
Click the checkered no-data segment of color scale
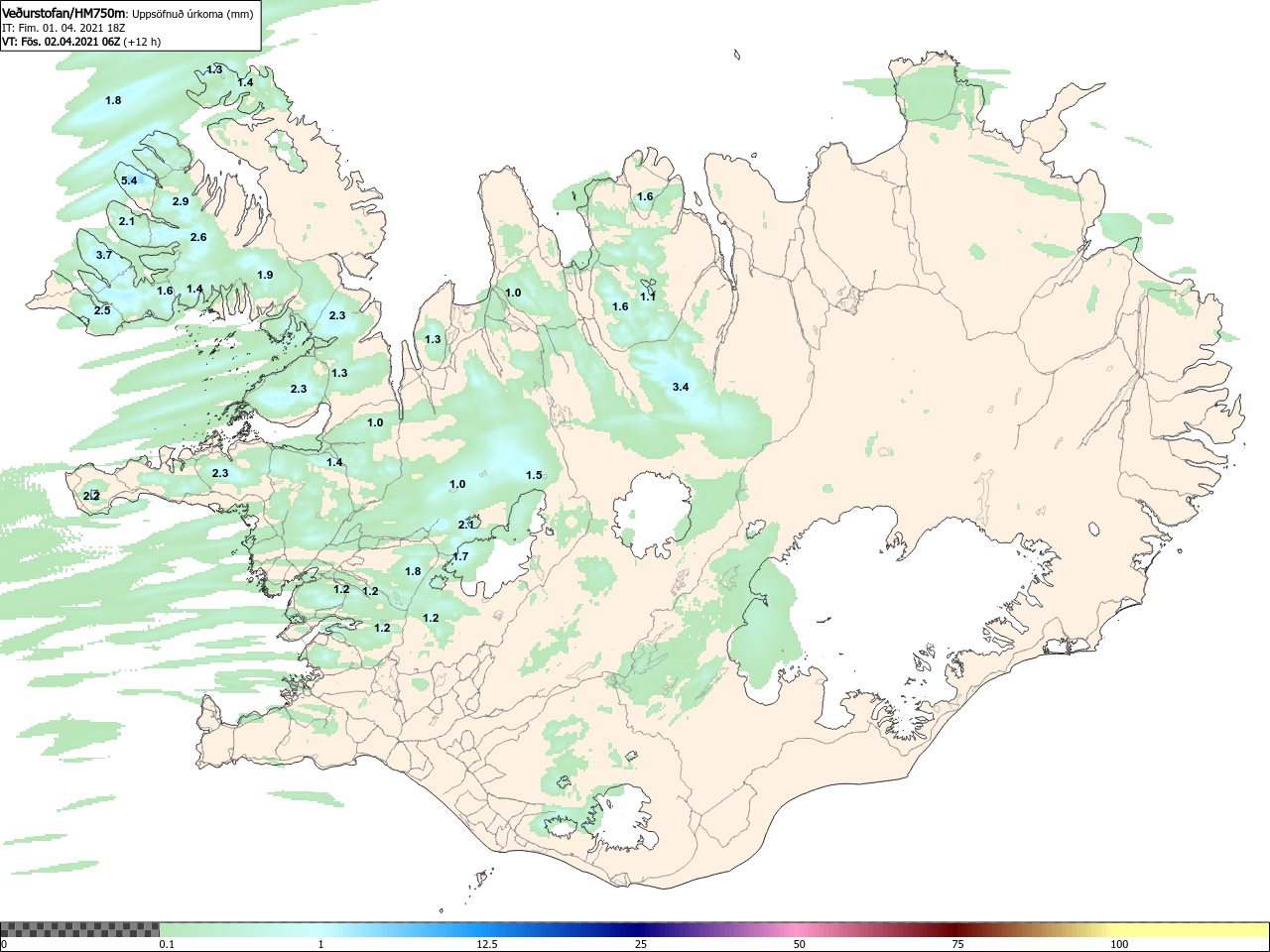click(x=79, y=930)
